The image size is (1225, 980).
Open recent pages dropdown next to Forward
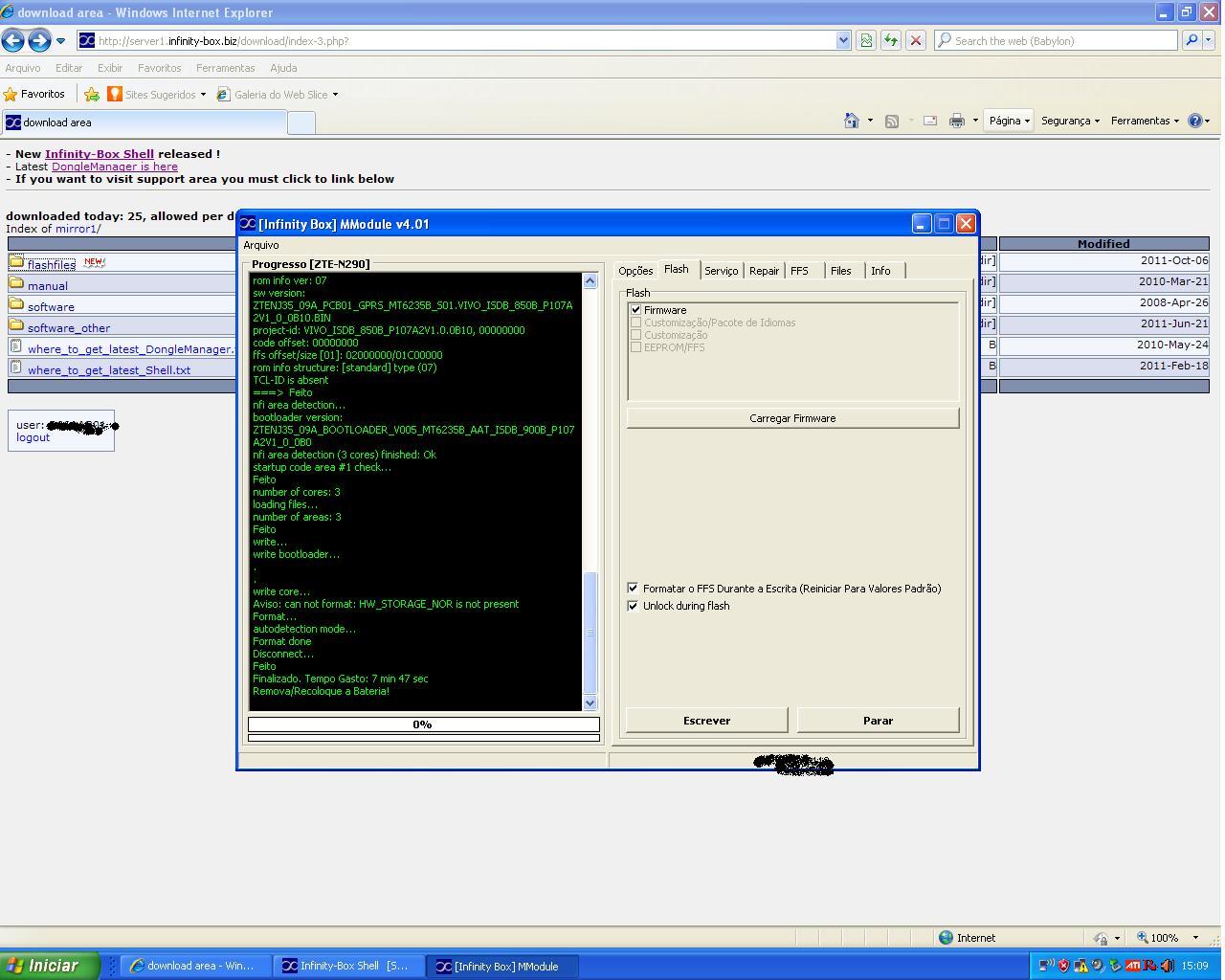point(60,41)
